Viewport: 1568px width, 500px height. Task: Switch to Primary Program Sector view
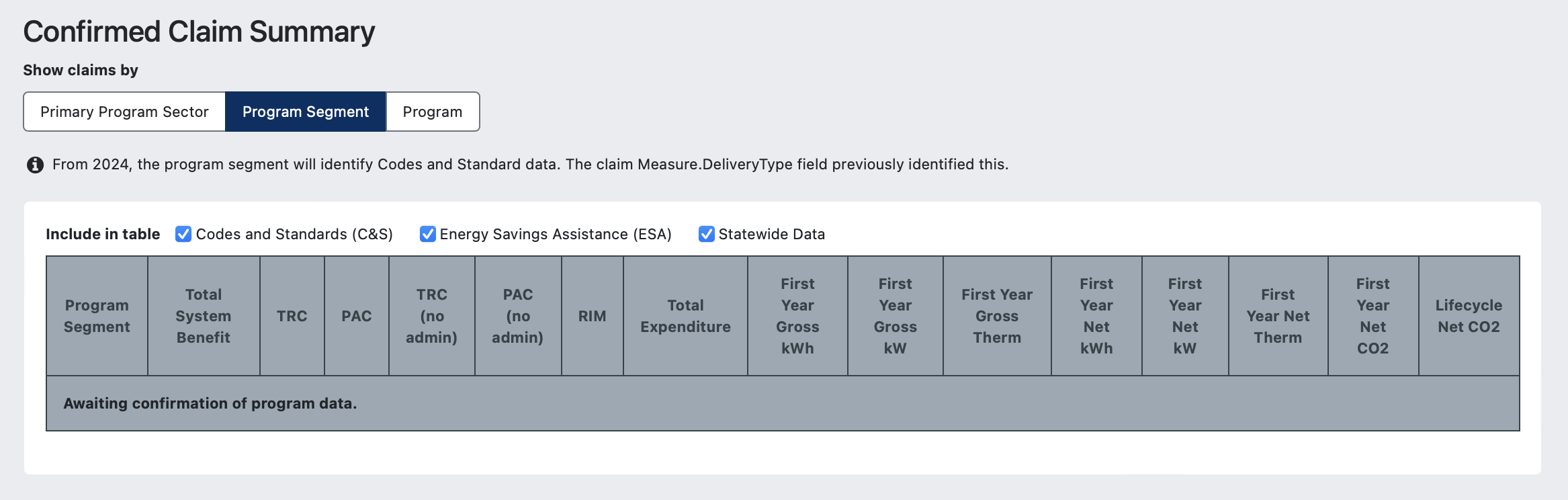point(124,112)
